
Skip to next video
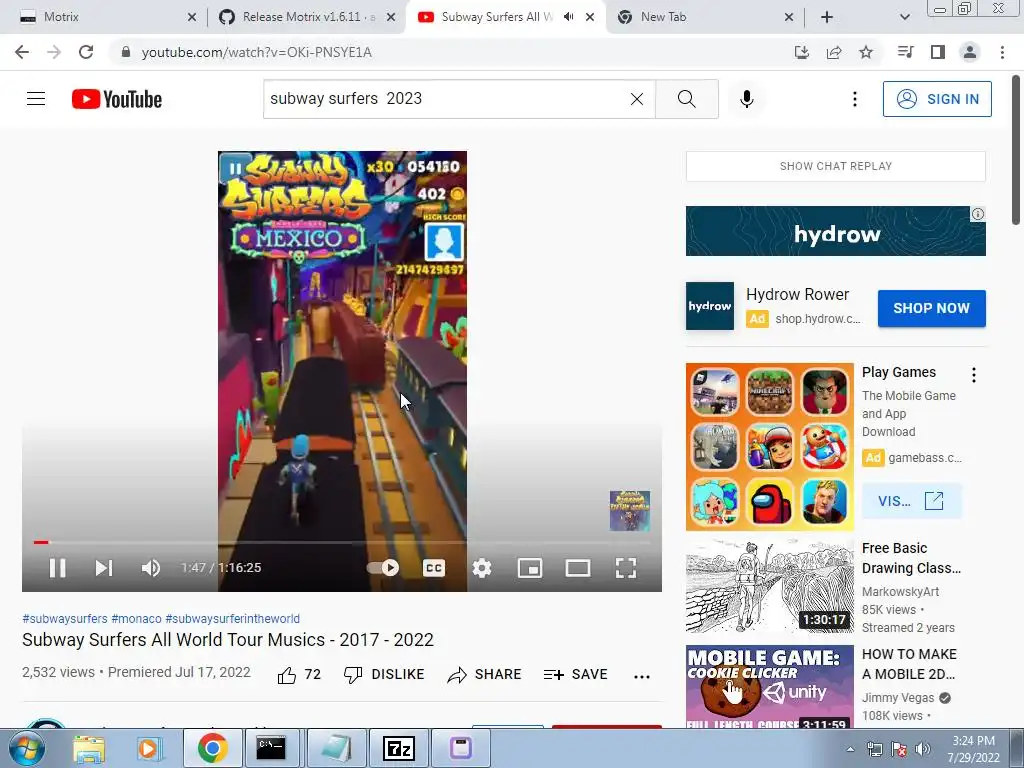click(x=104, y=568)
